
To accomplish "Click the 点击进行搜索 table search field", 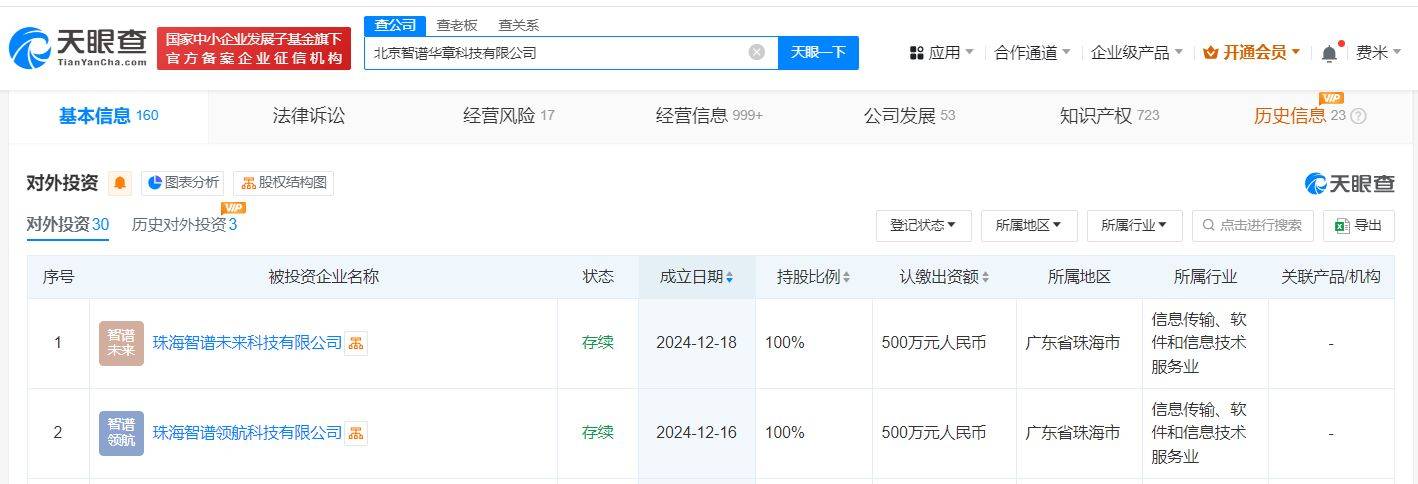I will (1252, 225).
